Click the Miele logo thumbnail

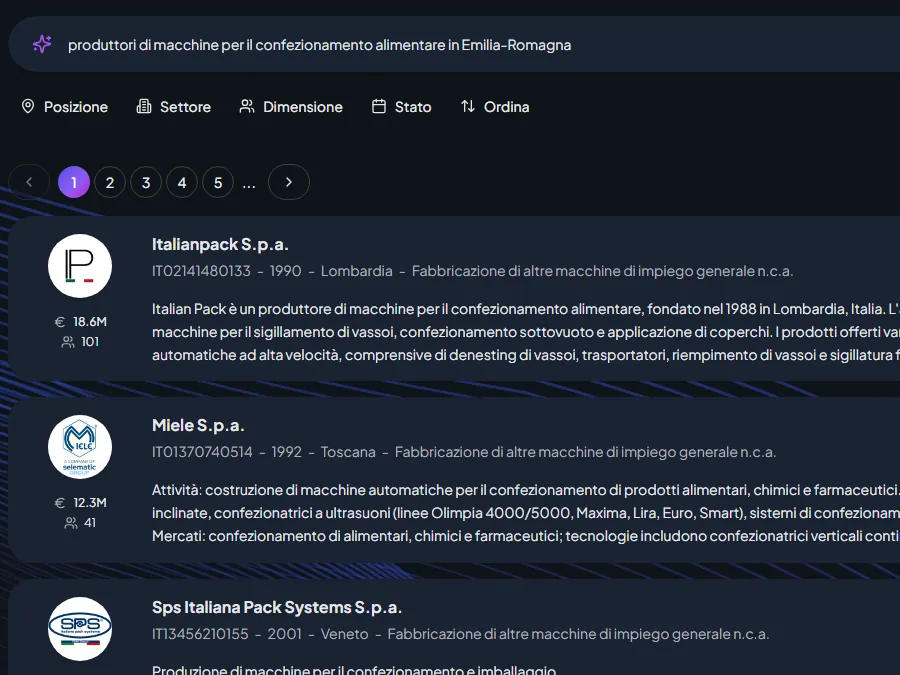point(80,447)
